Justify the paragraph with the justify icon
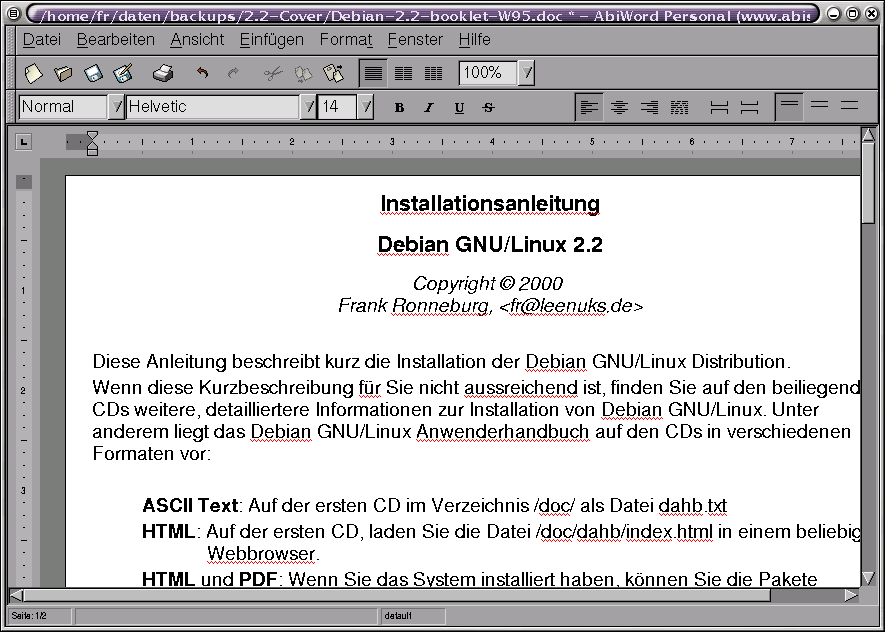Image resolution: width=885 pixels, height=632 pixels. pyautogui.click(x=679, y=107)
